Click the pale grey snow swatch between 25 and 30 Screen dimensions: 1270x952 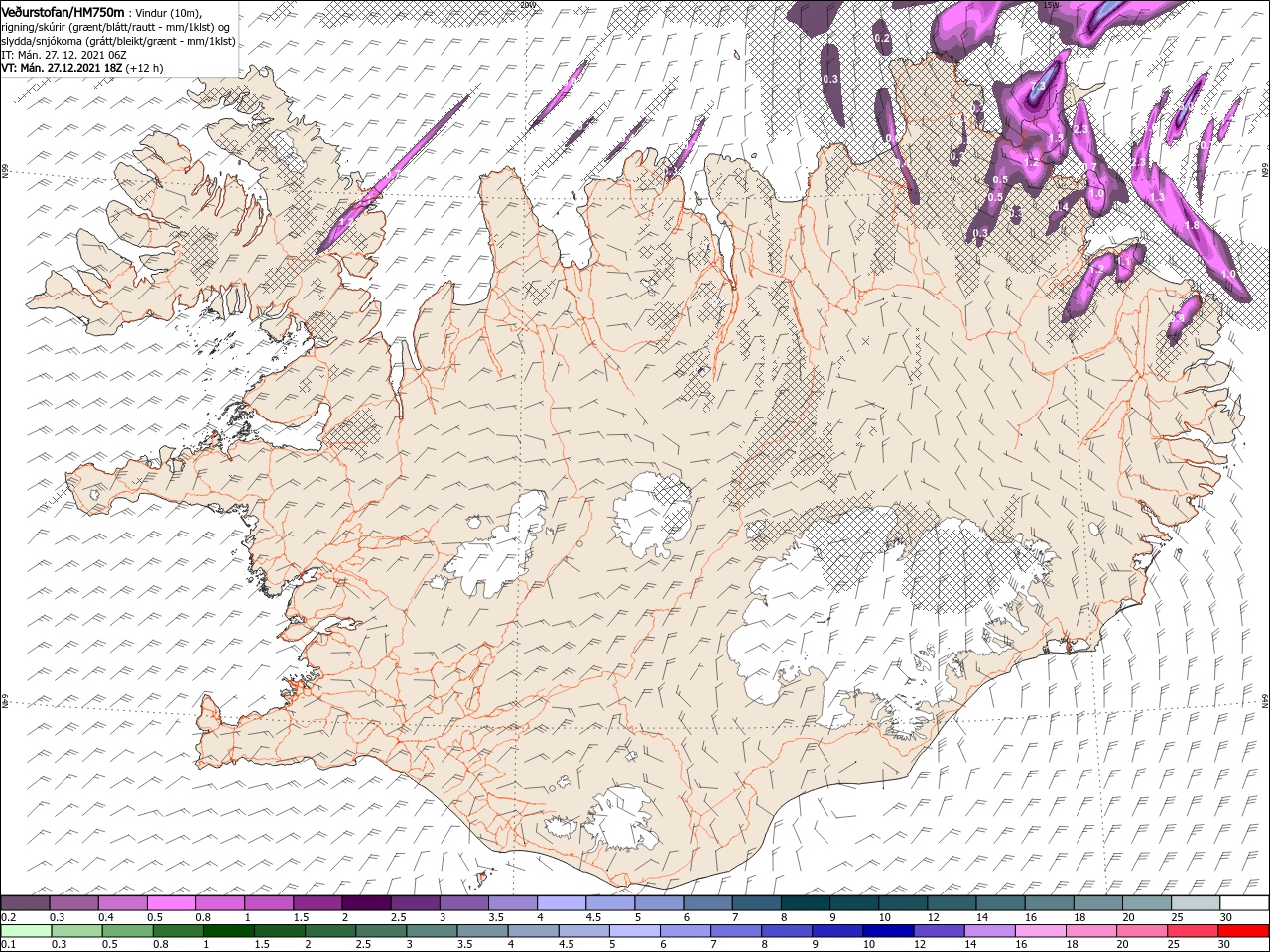1196,902
